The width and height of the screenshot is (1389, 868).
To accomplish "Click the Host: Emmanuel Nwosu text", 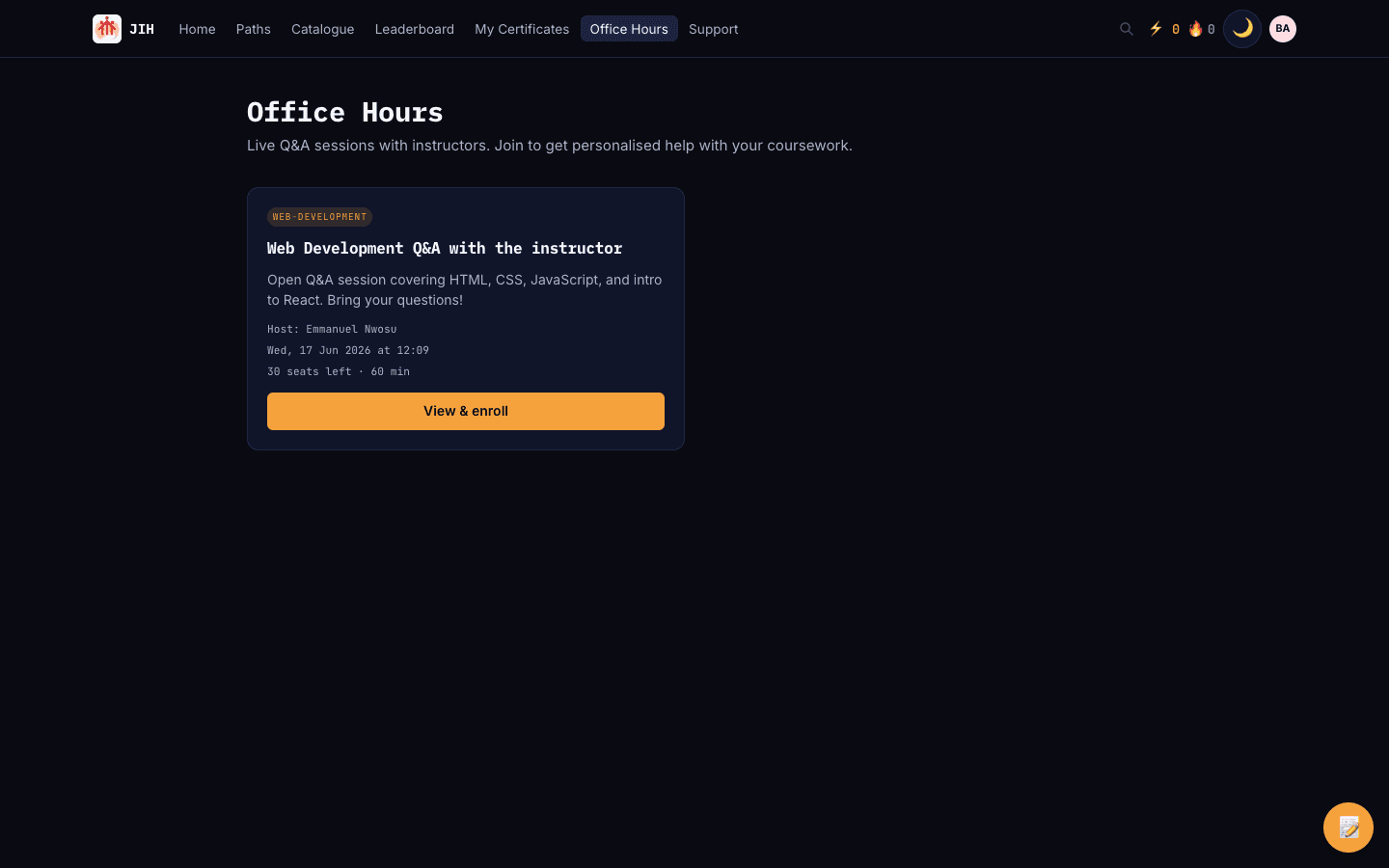I will [x=332, y=329].
